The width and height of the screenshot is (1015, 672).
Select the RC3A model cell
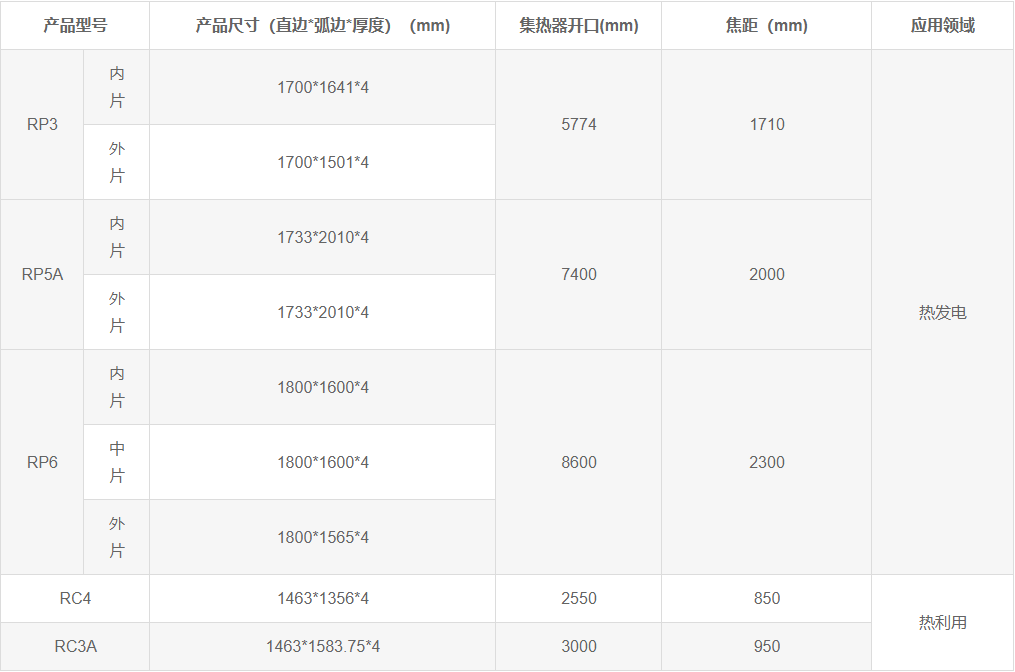point(75,647)
